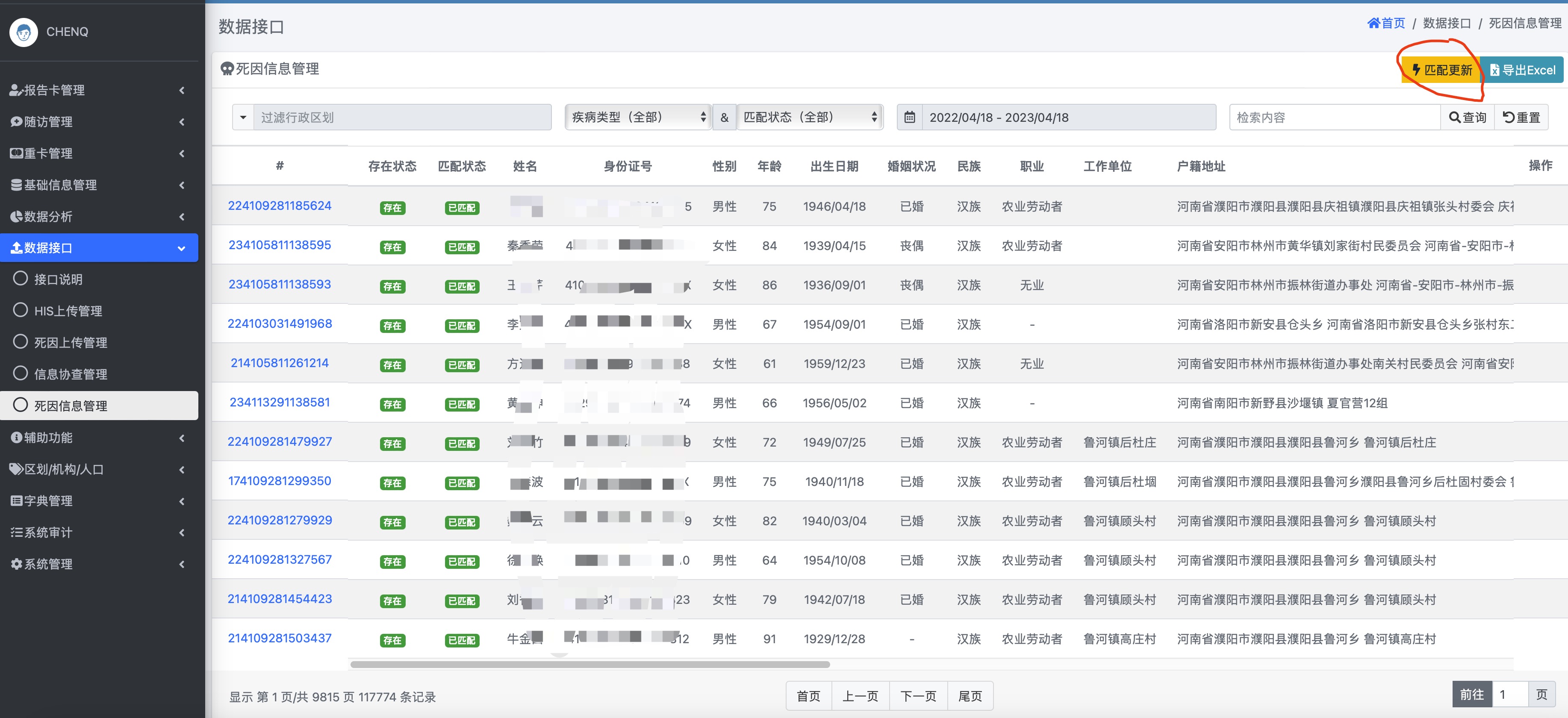Select the 接口说明 radio item
The image size is (1568, 718).
[21, 279]
